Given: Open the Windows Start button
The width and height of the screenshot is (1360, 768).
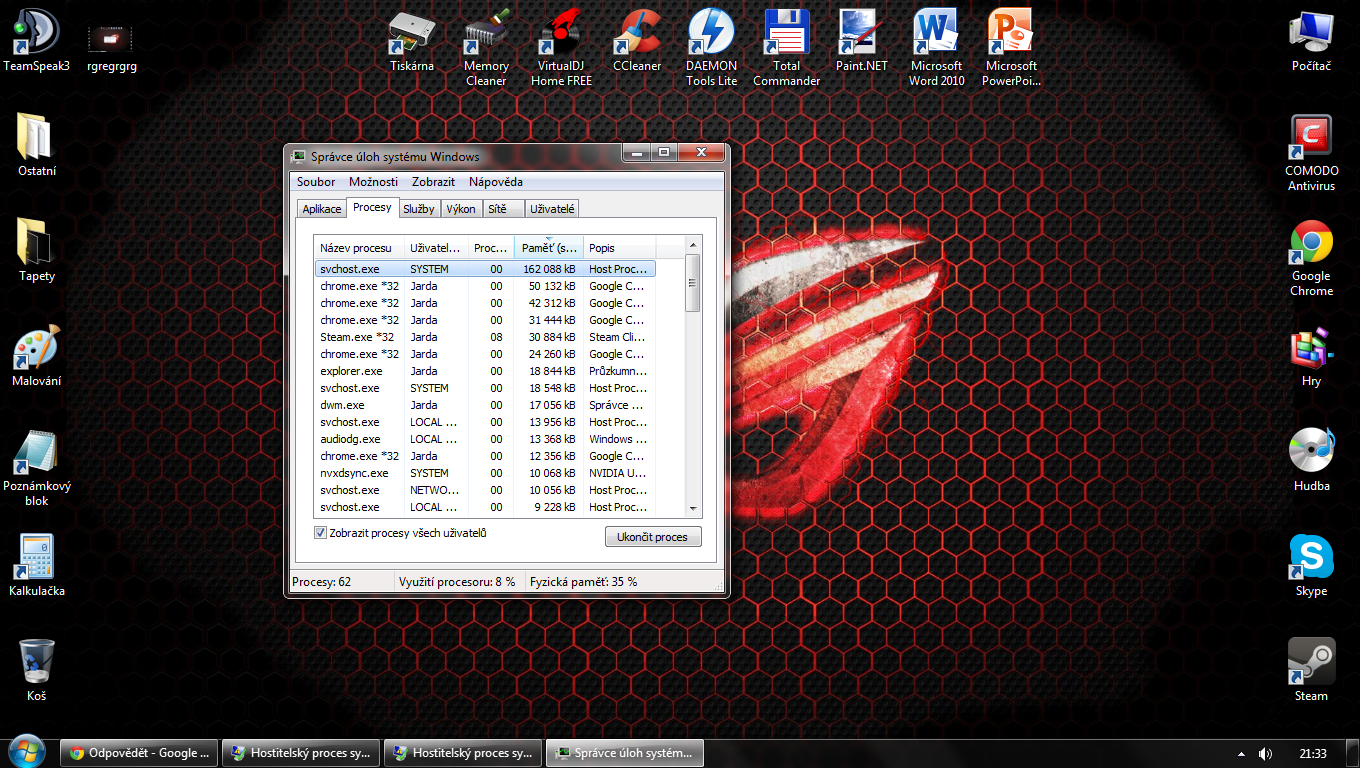Looking at the screenshot, I should 26,751.
